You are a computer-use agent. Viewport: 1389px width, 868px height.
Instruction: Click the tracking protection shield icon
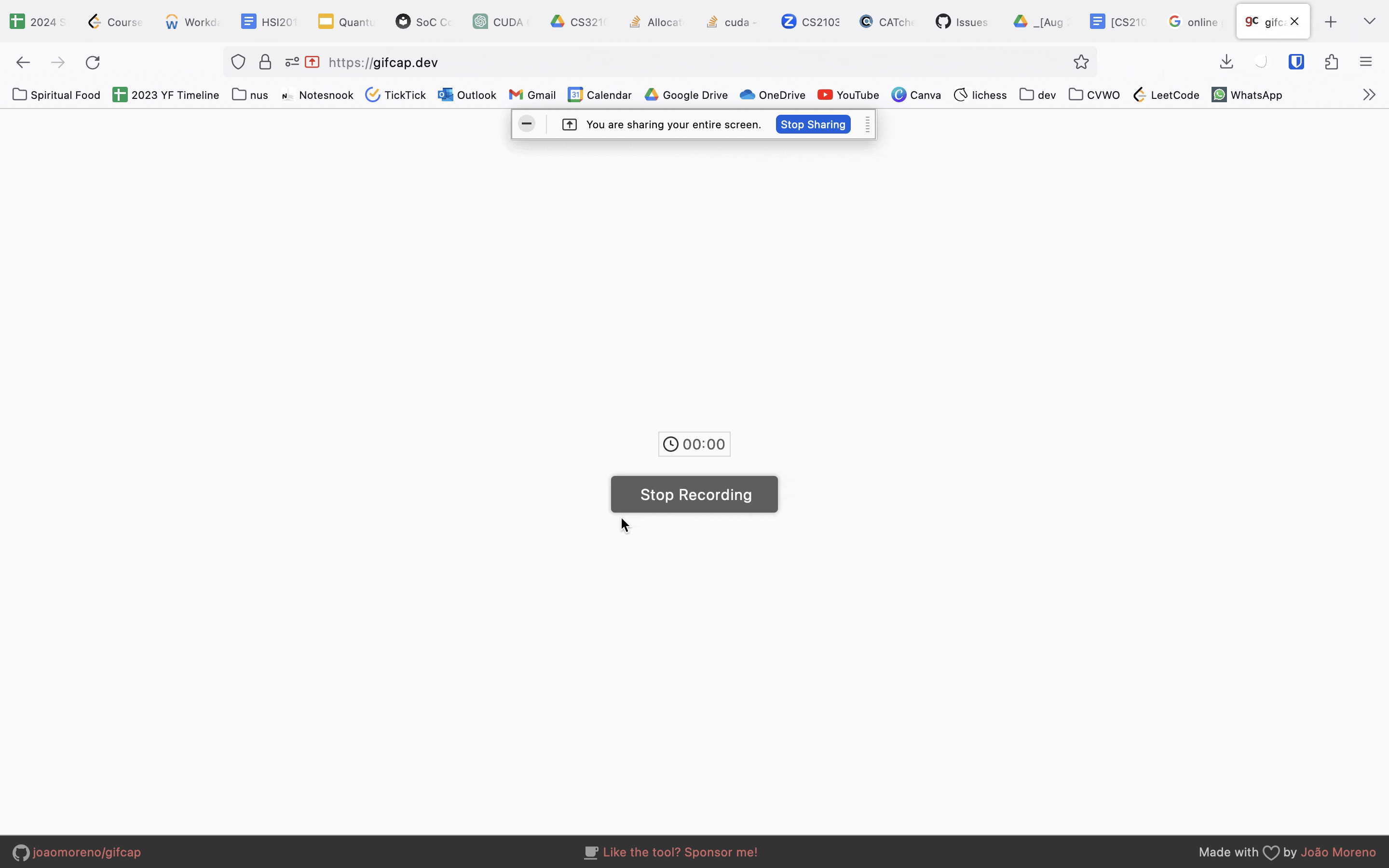[x=238, y=62]
